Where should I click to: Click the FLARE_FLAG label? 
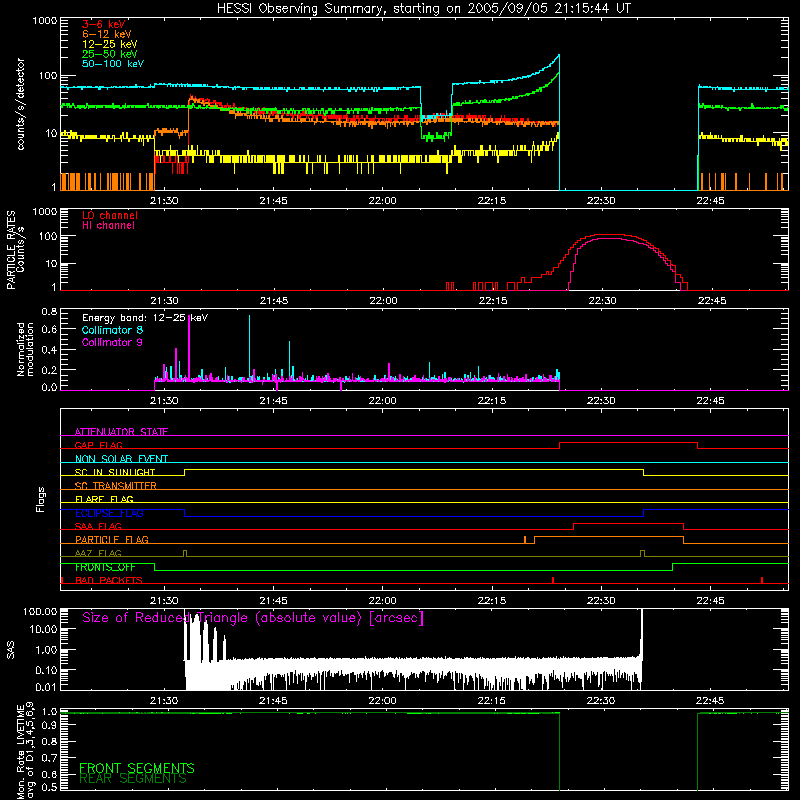pos(104,499)
